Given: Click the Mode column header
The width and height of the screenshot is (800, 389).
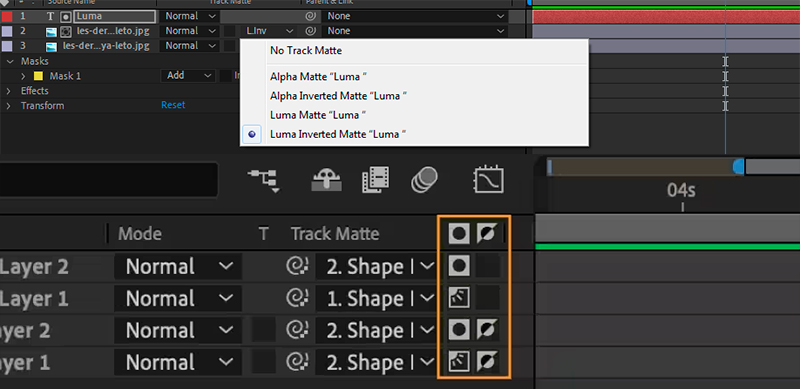Looking at the screenshot, I should pyautogui.click(x=140, y=234).
